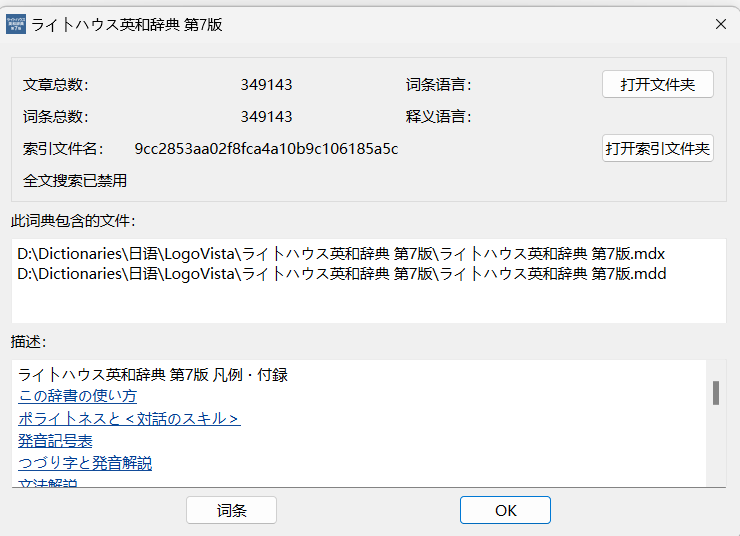Click the dictionary app icon in title bar
This screenshot has width=740, height=536.
click(x=16, y=24)
